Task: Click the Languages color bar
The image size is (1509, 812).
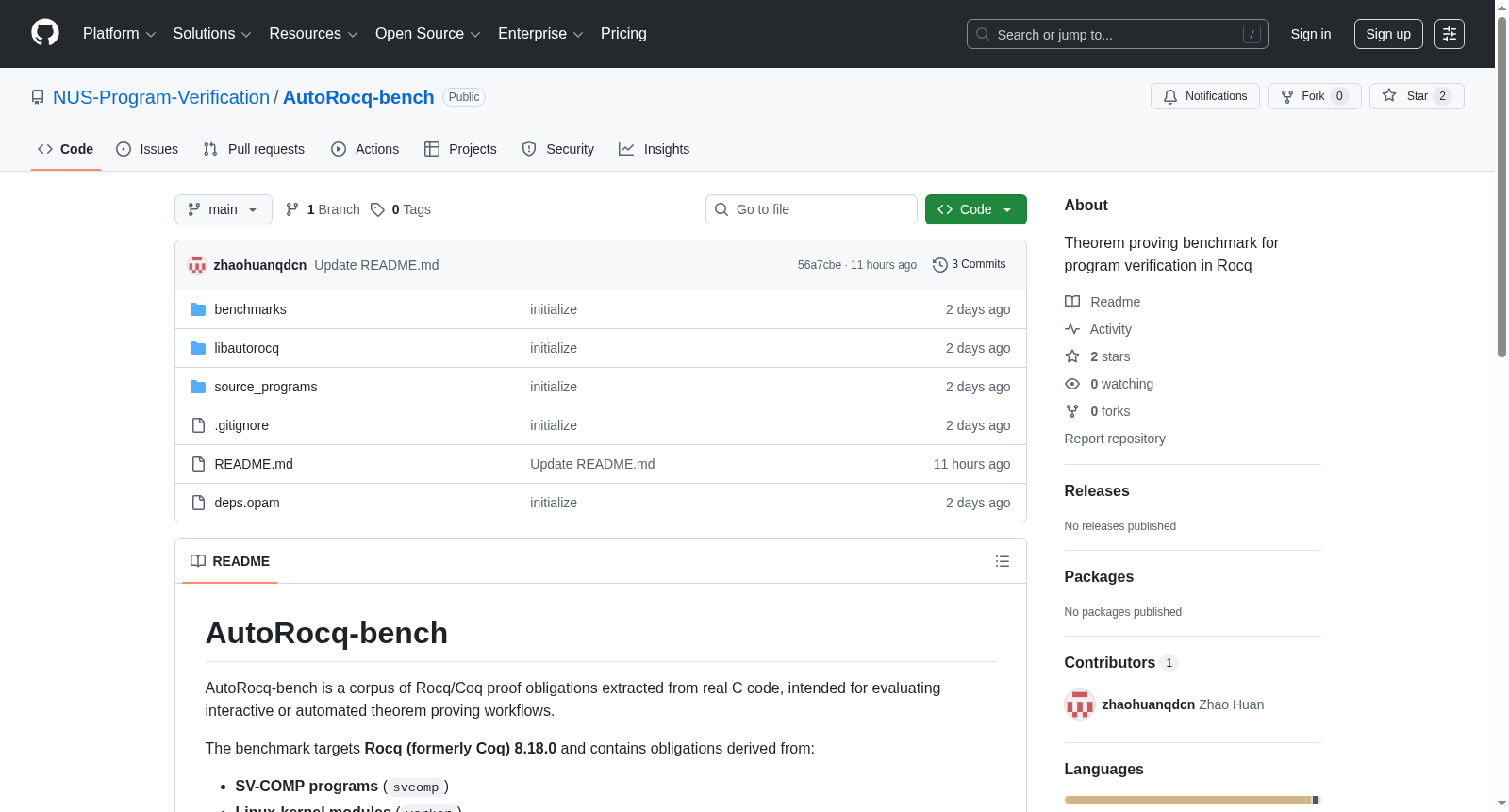Action: click(x=1192, y=800)
